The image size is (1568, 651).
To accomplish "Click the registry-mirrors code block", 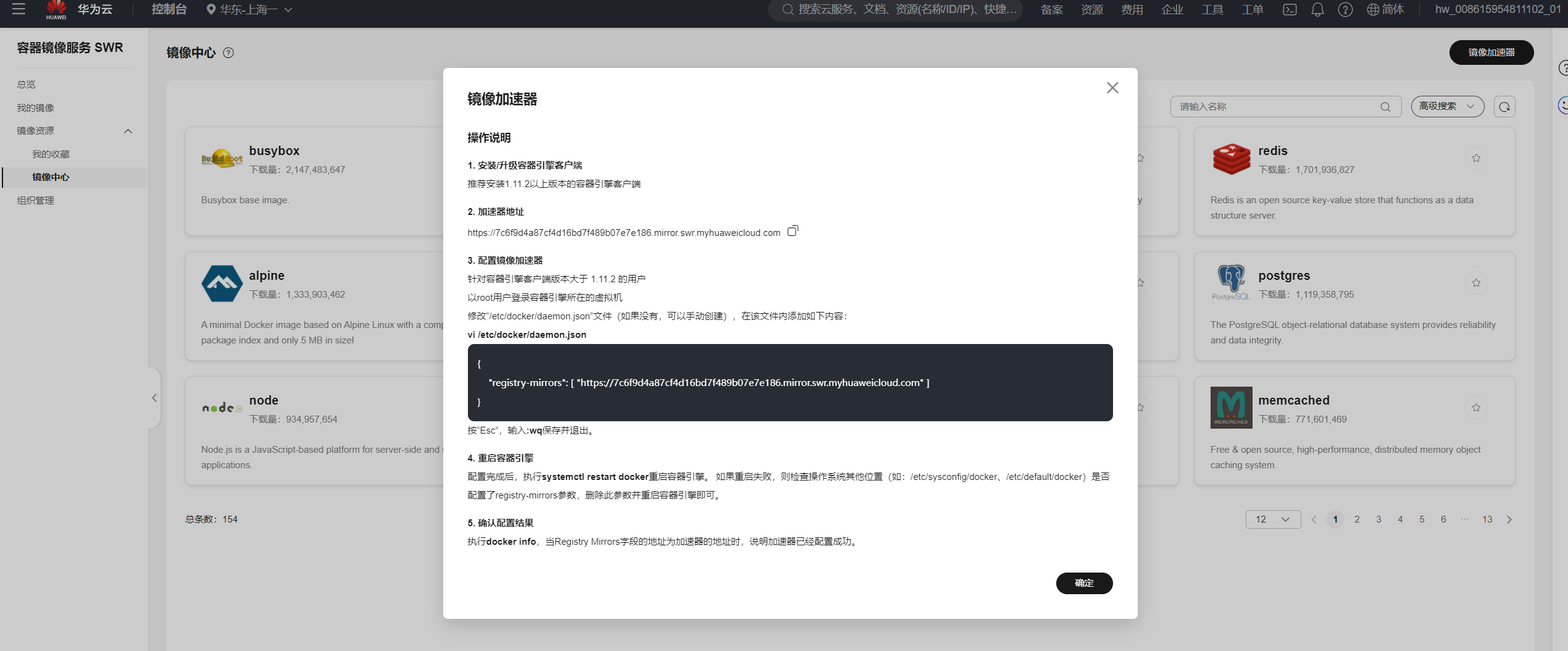I will [x=790, y=382].
